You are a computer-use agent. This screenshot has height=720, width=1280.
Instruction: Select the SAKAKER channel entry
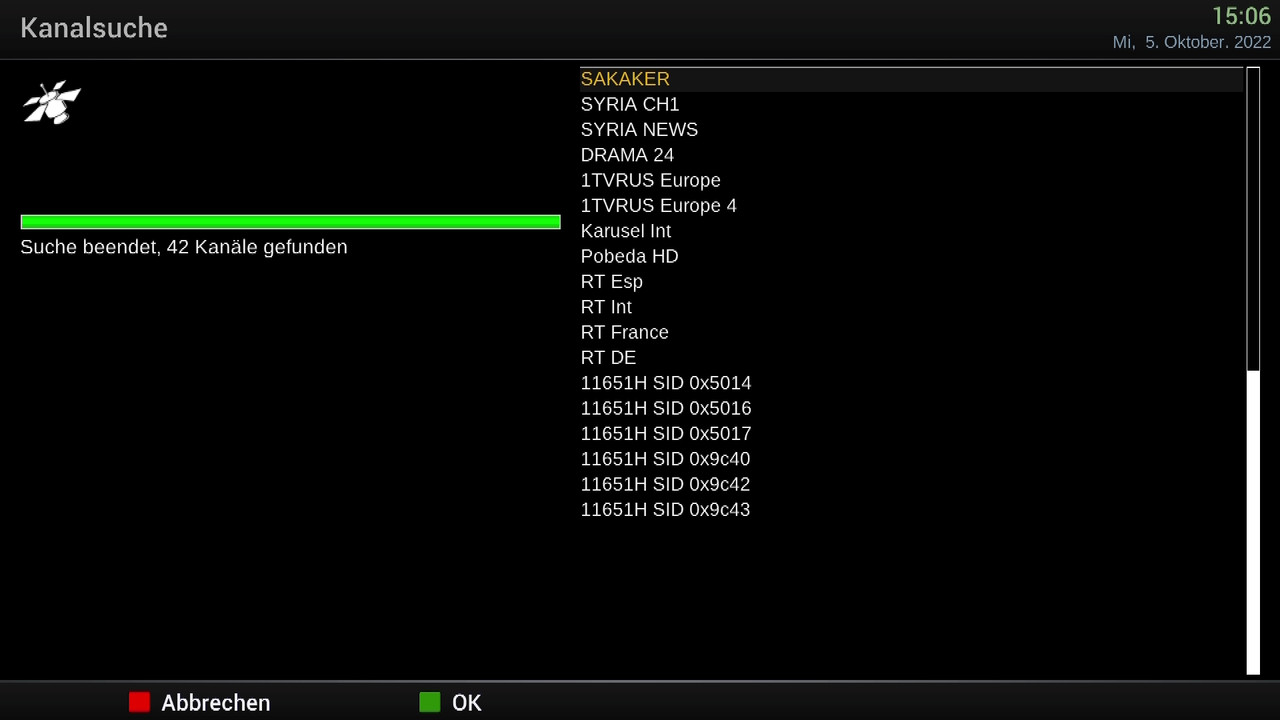911,79
